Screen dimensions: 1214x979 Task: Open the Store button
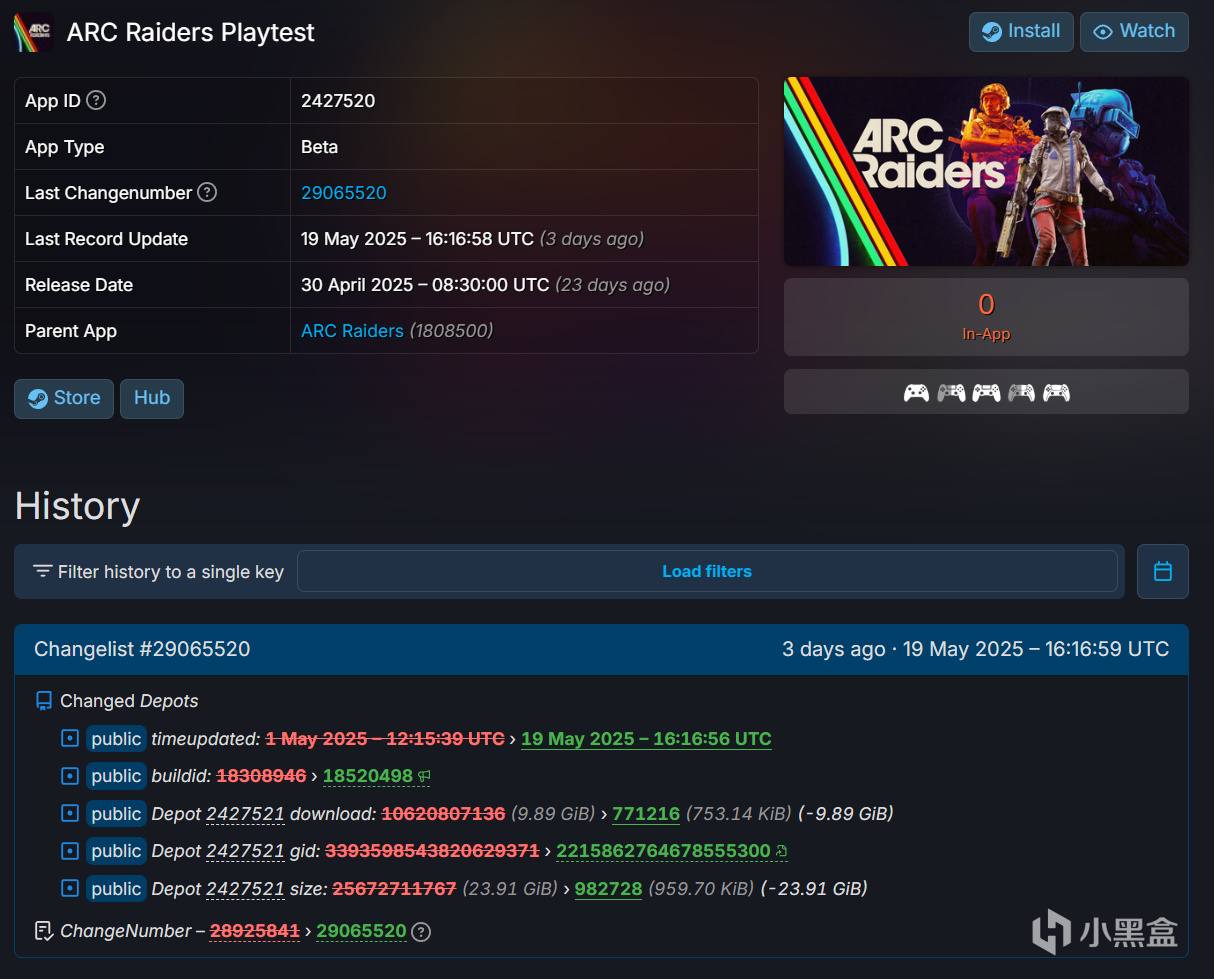[x=64, y=398]
